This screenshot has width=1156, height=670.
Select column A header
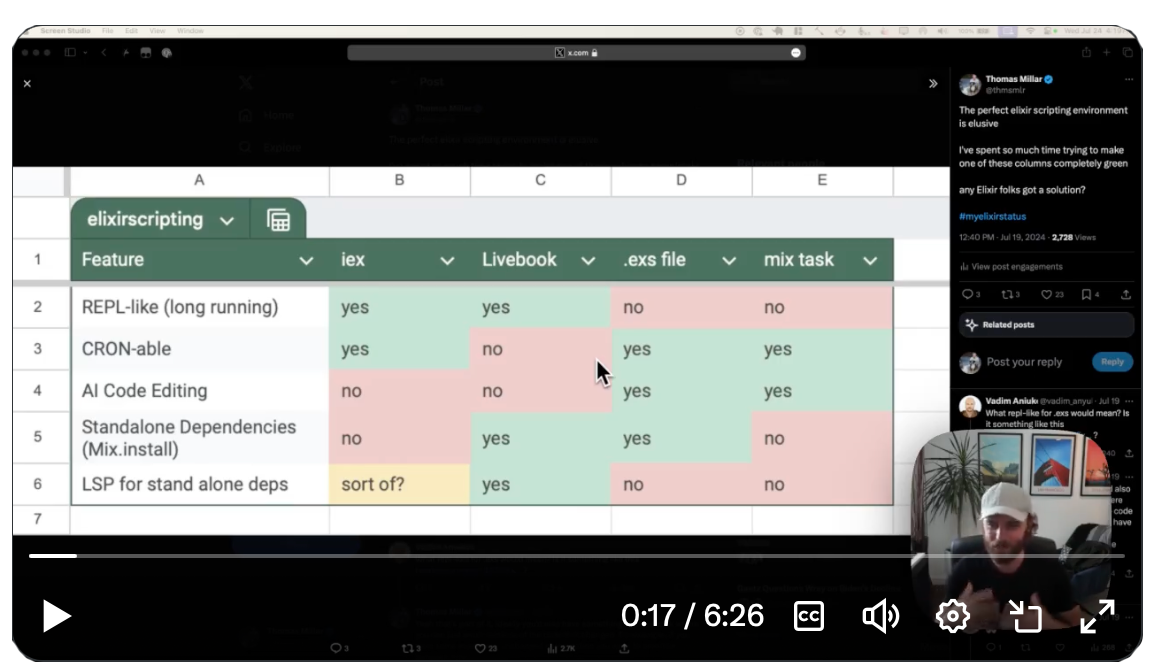click(199, 181)
